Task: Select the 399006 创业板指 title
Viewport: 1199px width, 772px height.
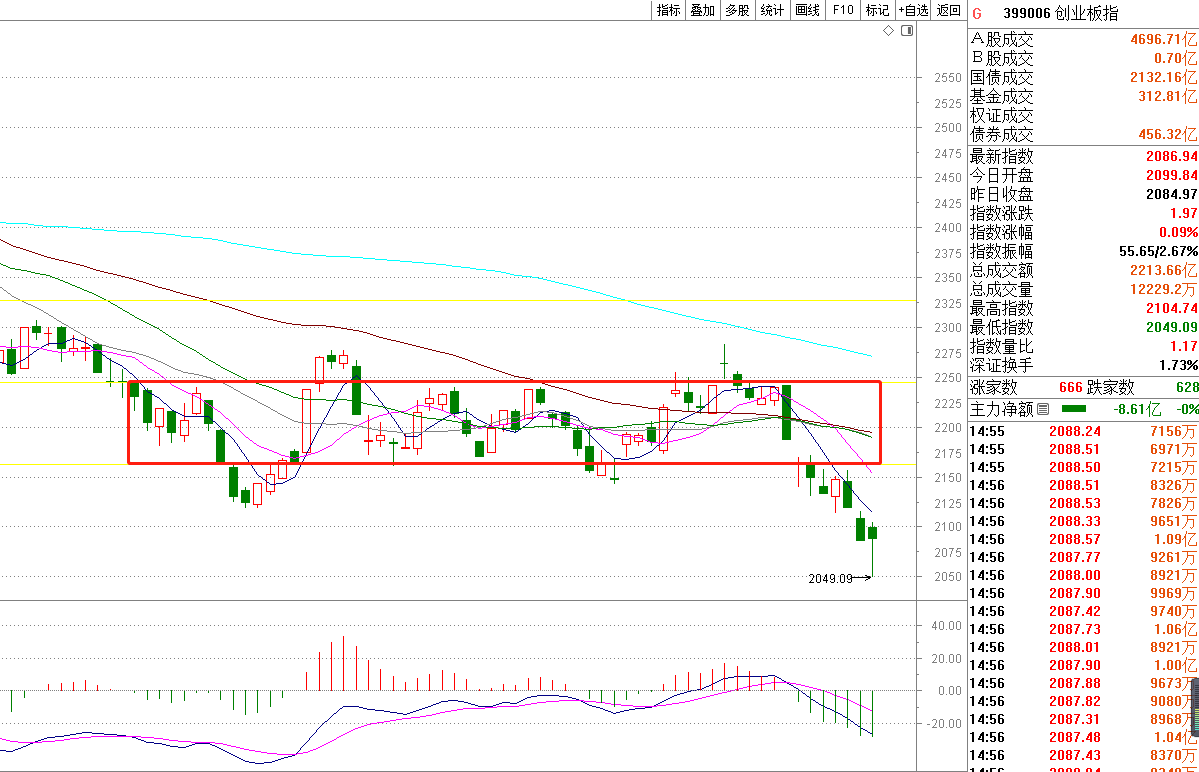Action: coord(1061,13)
